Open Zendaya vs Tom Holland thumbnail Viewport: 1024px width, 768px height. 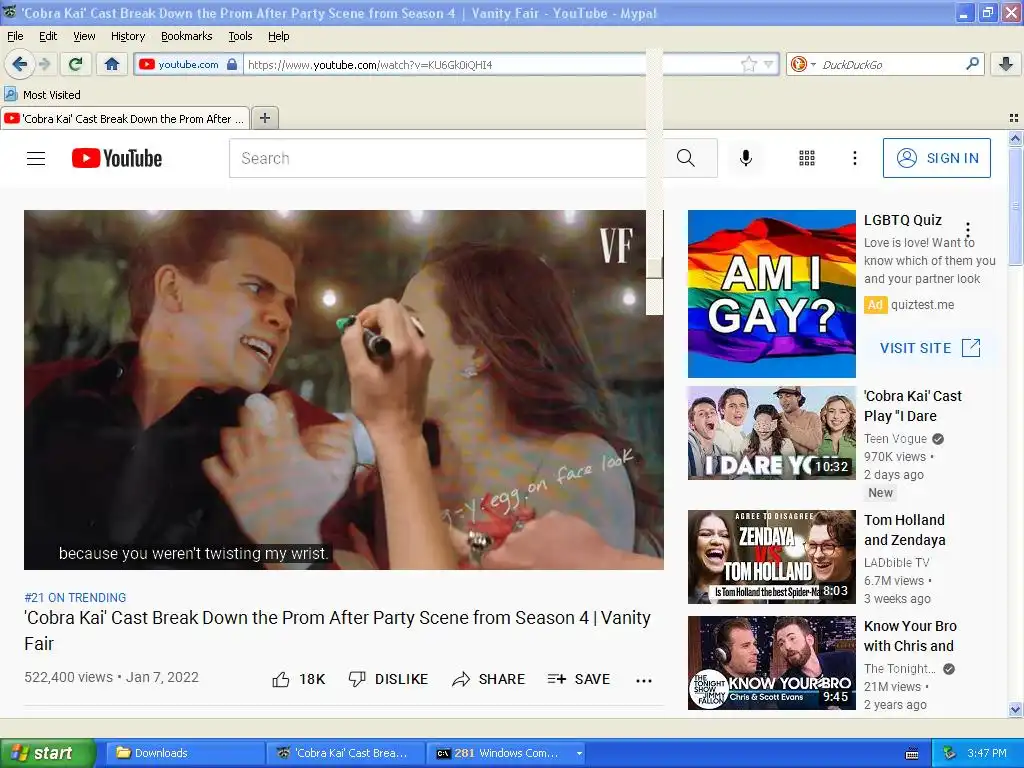pyautogui.click(x=771, y=556)
